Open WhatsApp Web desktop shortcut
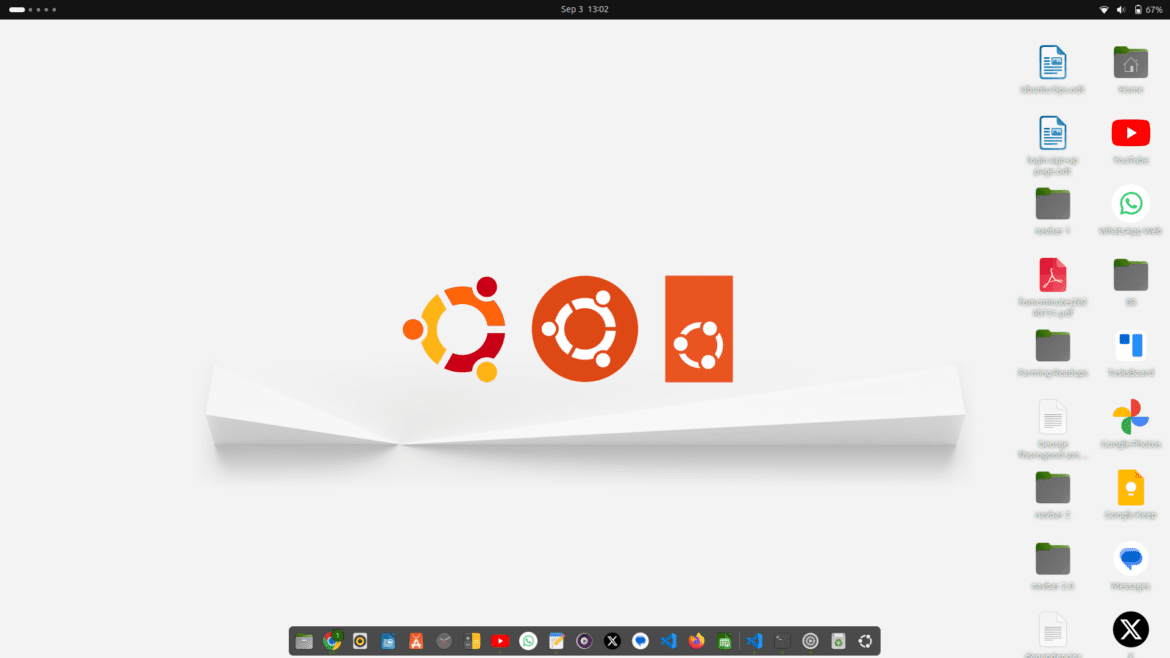 coord(1130,204)
